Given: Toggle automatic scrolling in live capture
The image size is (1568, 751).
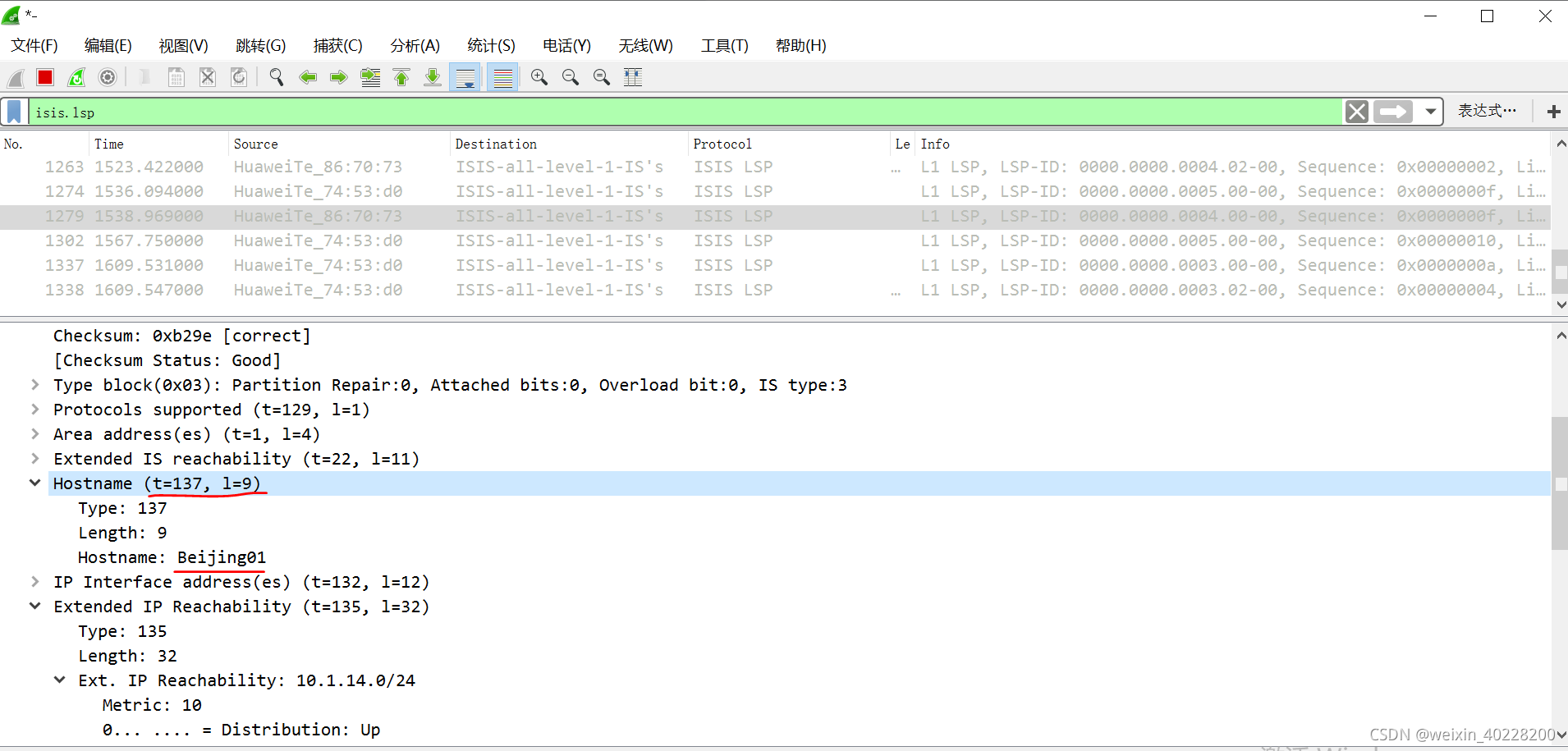Looking at the screenshot, I should 465,77.
